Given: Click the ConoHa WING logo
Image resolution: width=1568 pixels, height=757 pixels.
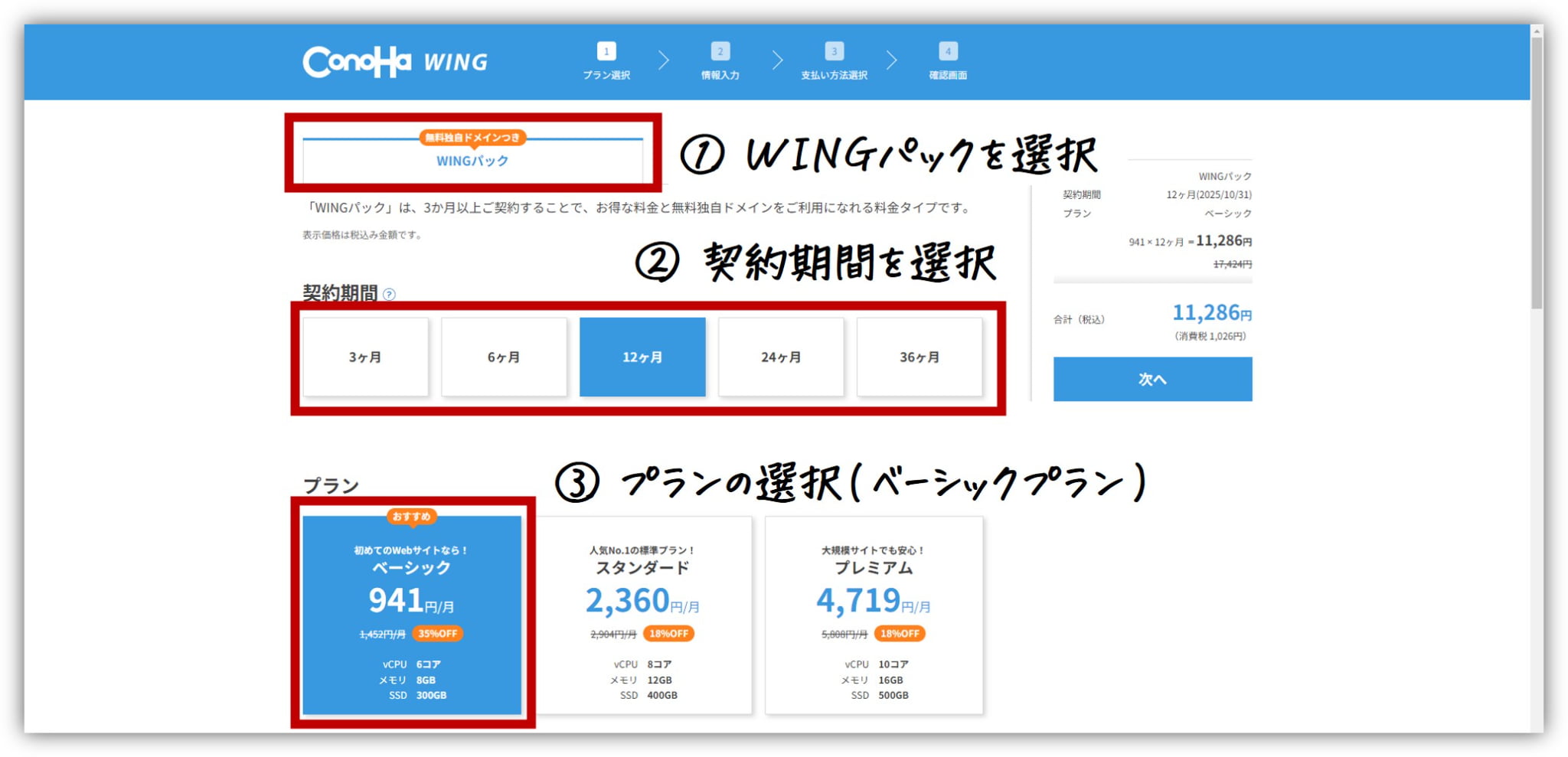Looking at the screenshot, I should tap(395, 62).
